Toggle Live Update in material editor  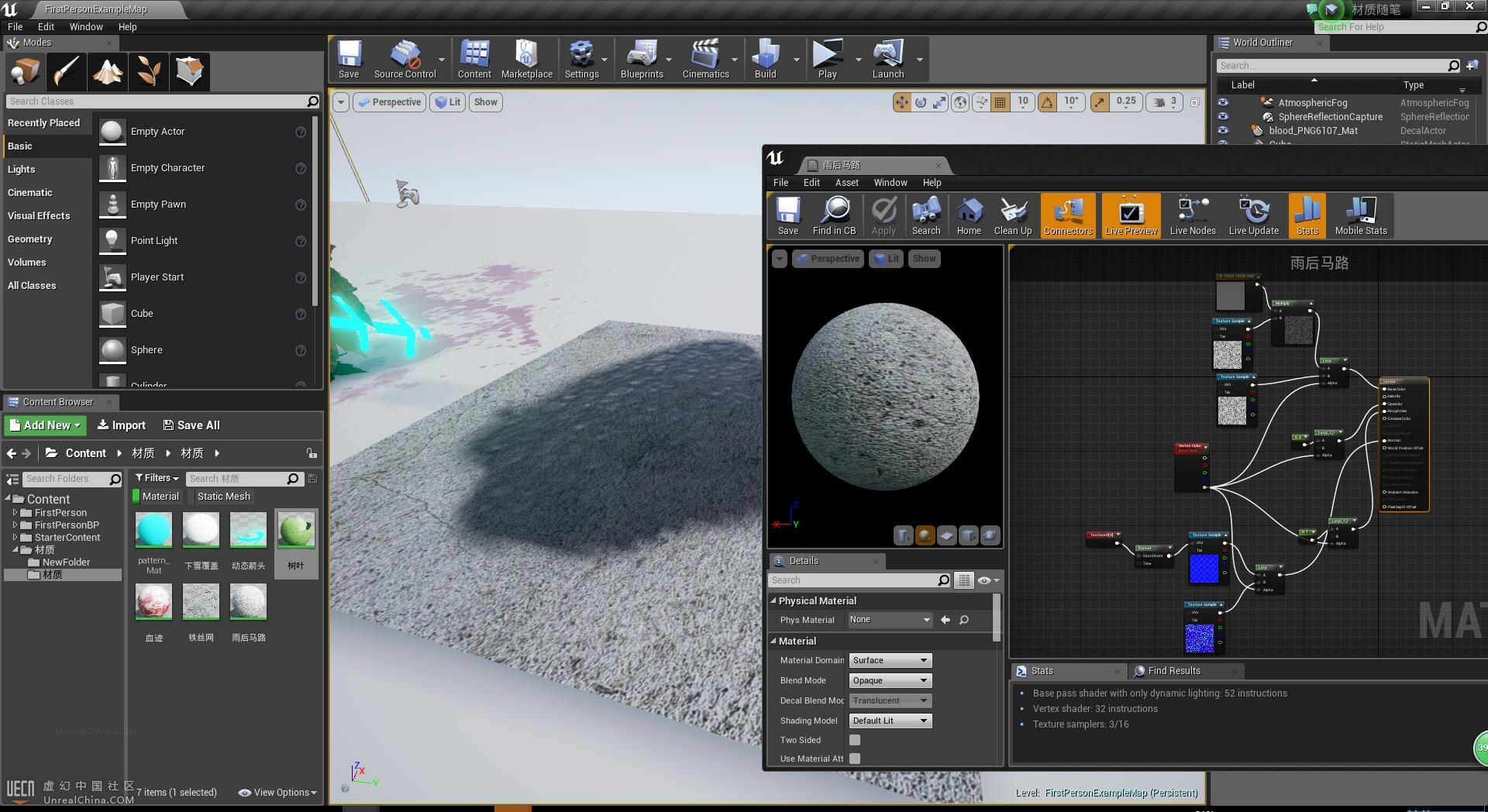[1254, 216]
